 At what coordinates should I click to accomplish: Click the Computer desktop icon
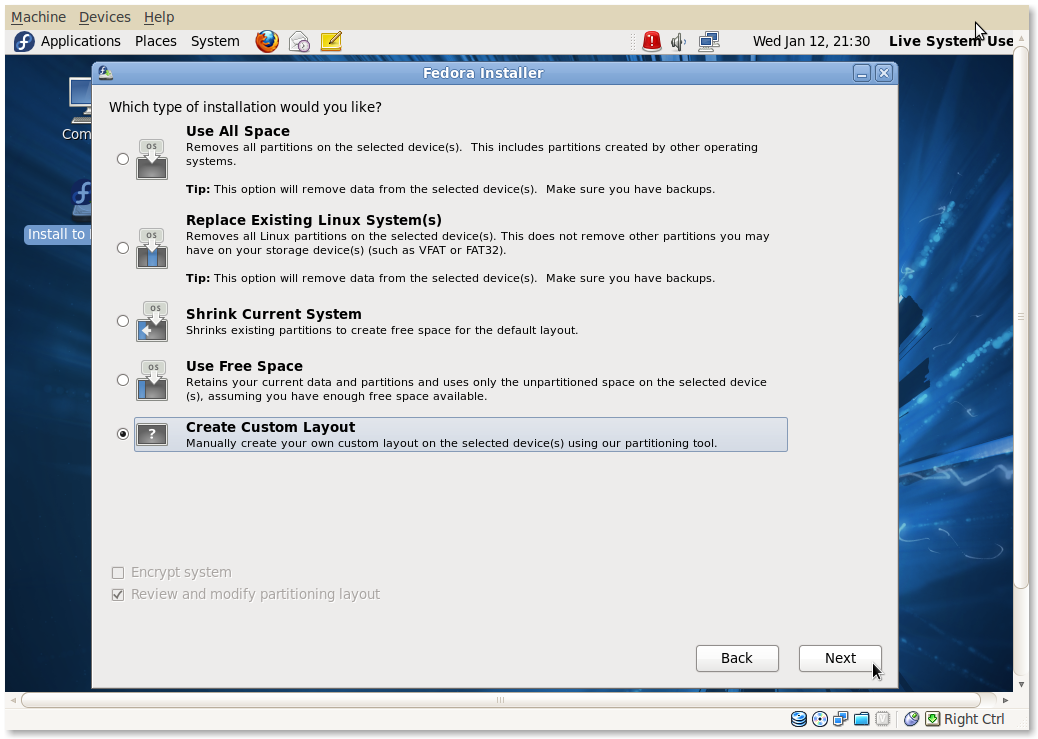(x=80, y=99)
